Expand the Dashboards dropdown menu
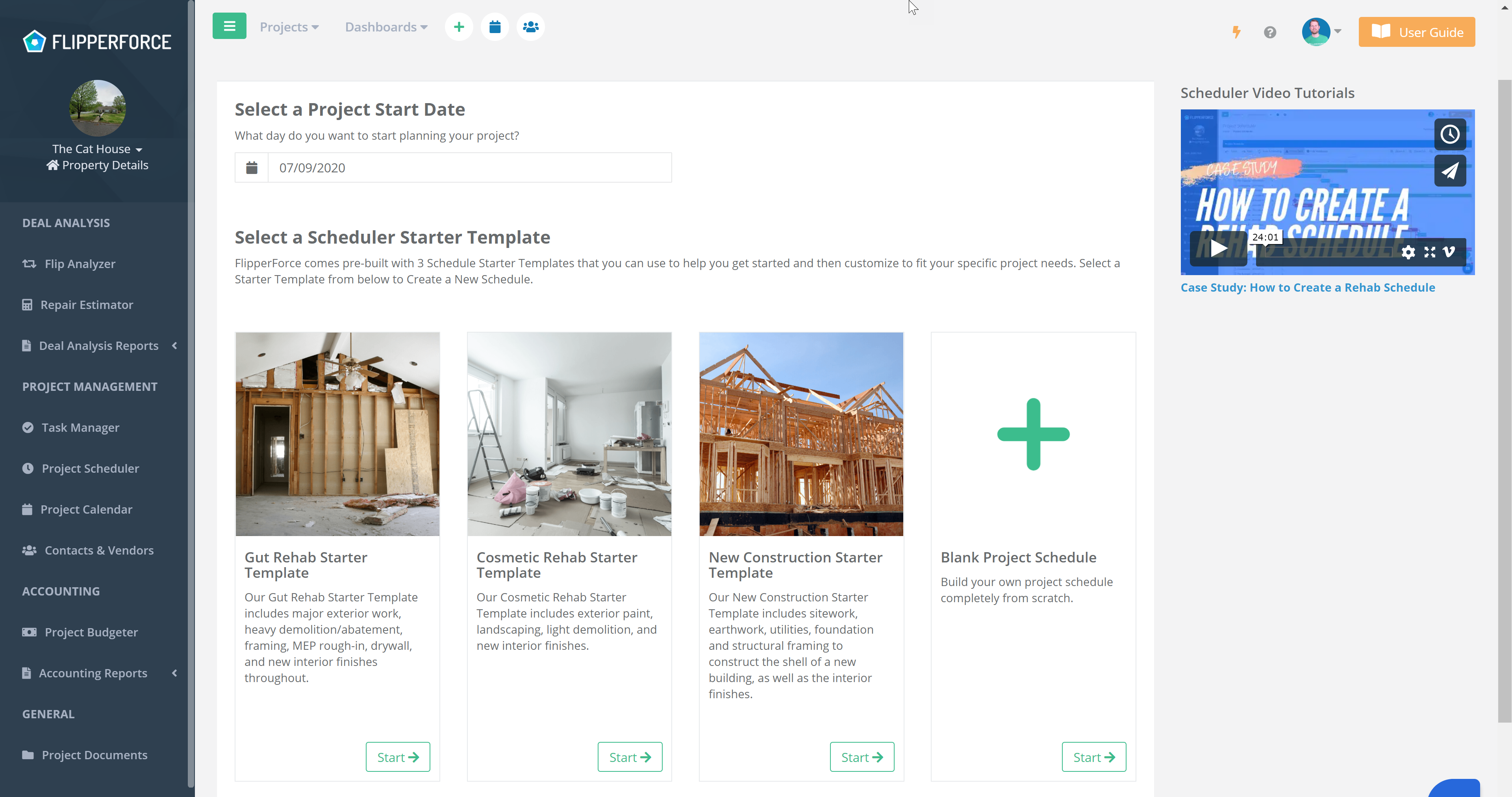 point(386,27)
